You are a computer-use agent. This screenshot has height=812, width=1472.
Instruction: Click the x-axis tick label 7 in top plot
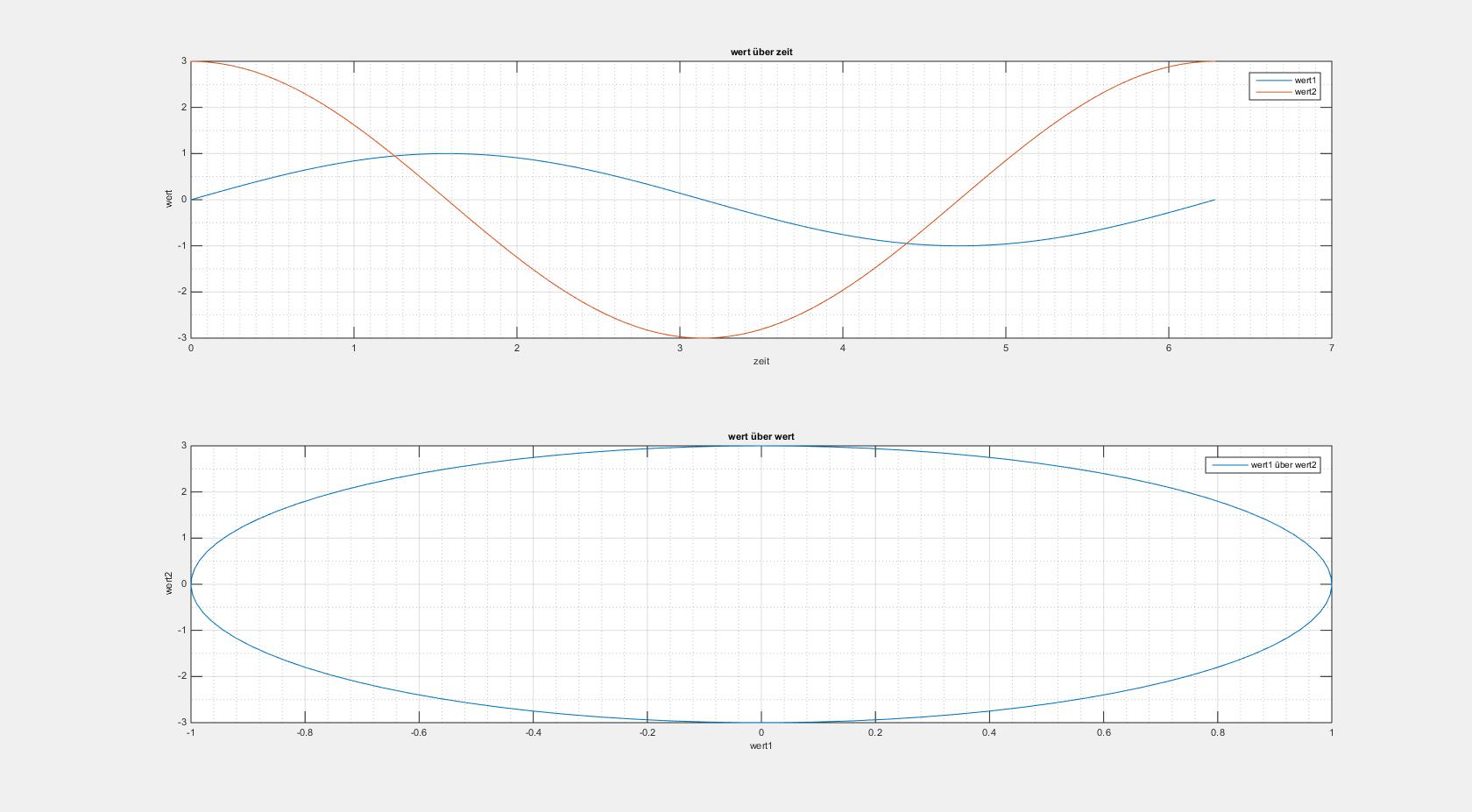click(x=1331, y=349)
